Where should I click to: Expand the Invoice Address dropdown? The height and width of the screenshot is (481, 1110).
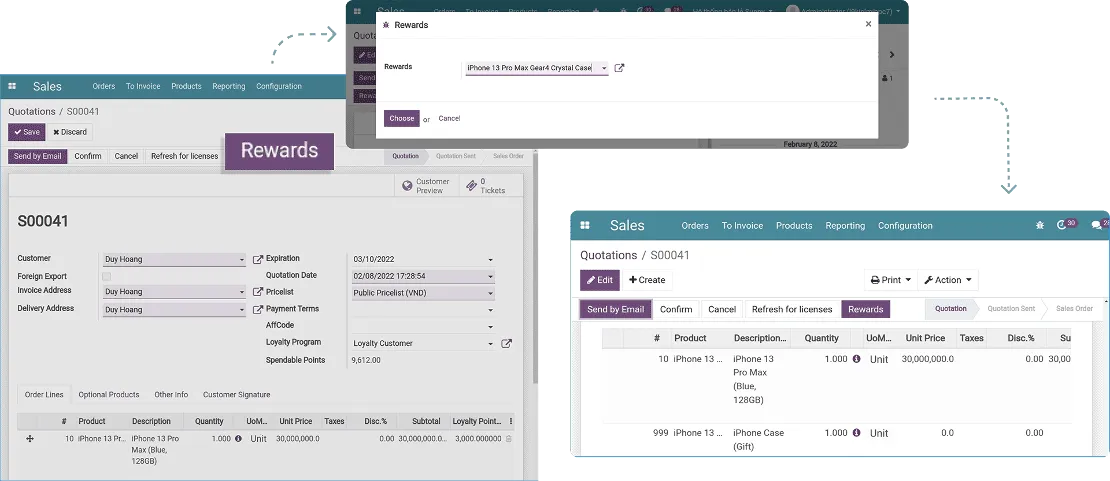[x=241, y=292]
